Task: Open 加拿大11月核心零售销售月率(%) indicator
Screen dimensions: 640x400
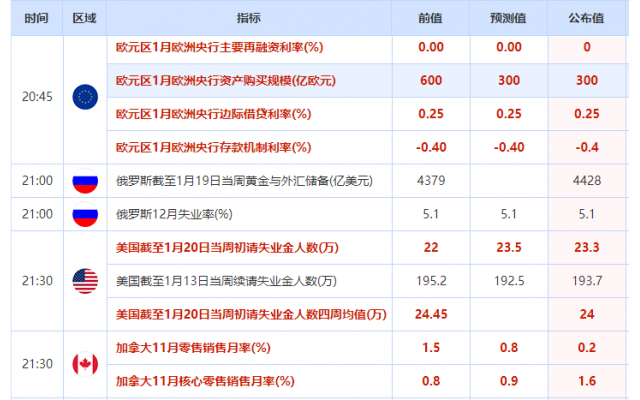Action: [x=205, y=382]
